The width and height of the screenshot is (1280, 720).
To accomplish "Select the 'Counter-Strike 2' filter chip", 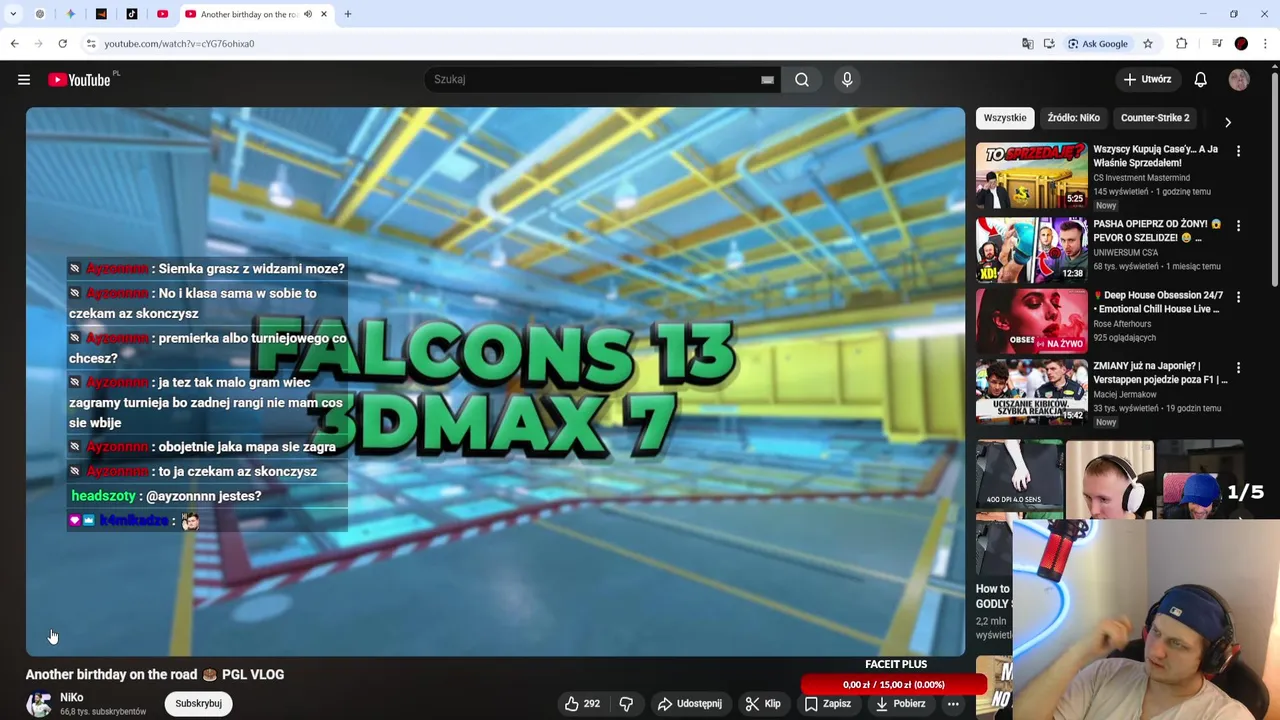I will 1155,118.
